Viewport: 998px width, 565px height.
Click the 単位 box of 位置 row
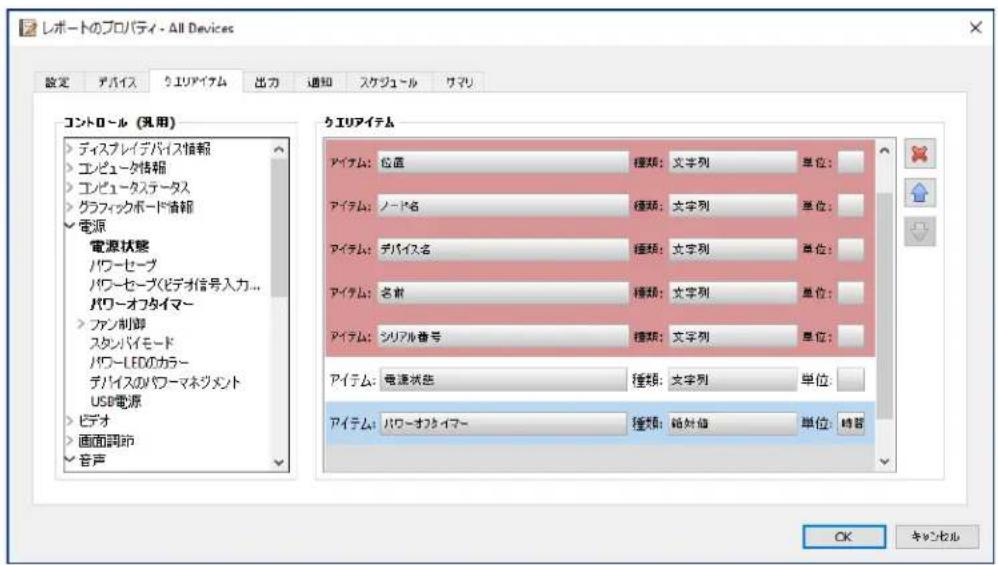(850, 162)
